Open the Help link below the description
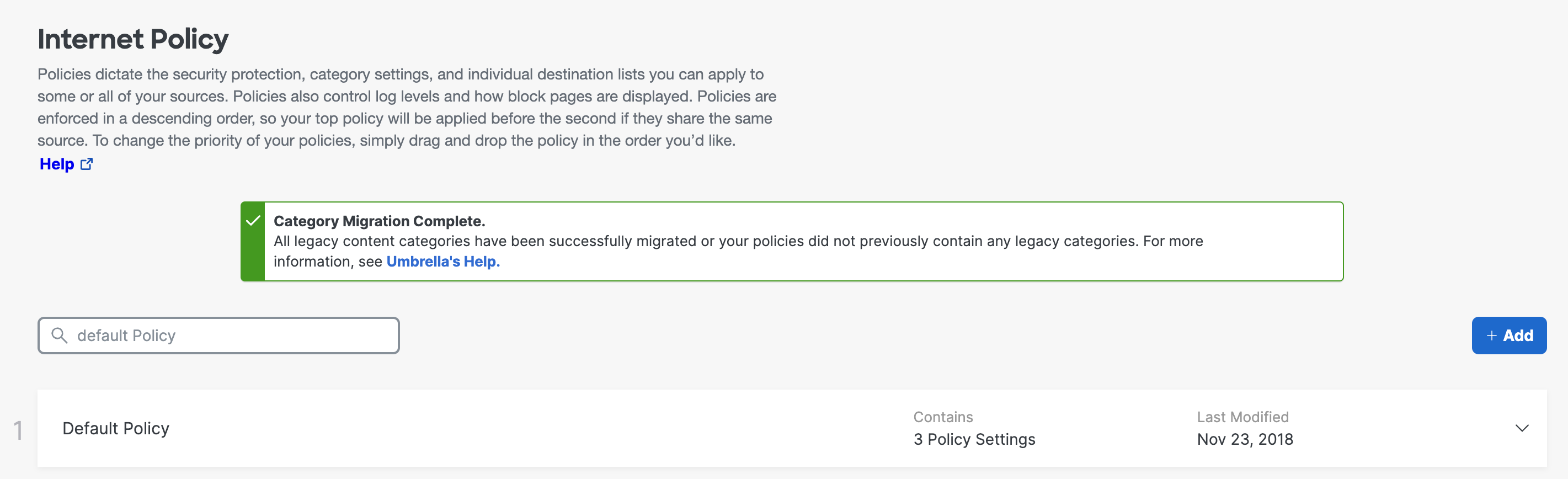 pyautogui.click(x=57, y=164)
